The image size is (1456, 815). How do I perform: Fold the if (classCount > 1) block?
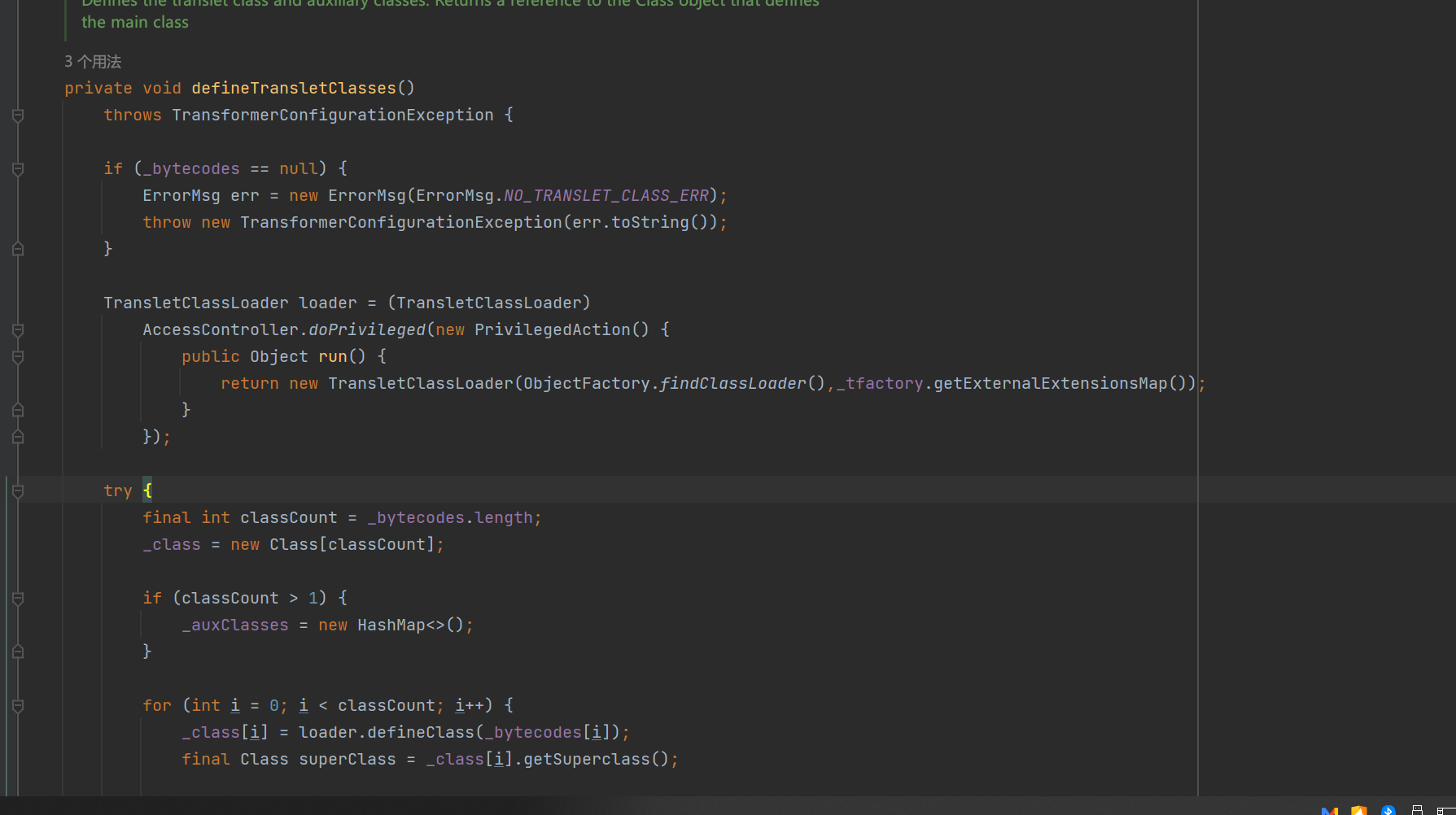[18, 599]
